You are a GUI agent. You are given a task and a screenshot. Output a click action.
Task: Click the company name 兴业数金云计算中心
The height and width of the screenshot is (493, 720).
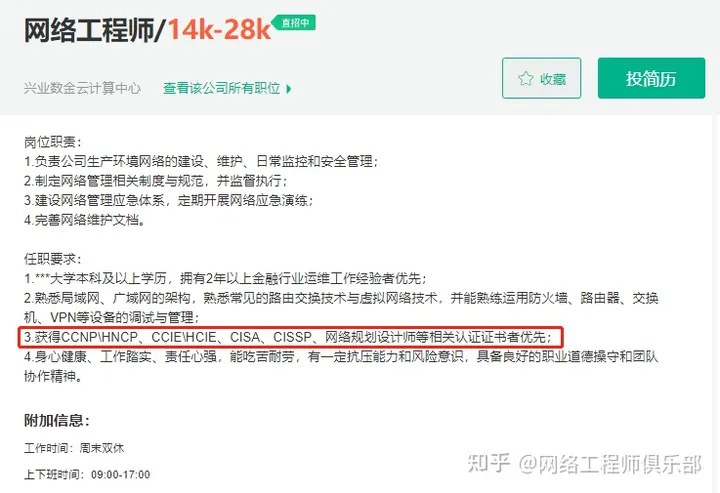[x=82, y=88]
